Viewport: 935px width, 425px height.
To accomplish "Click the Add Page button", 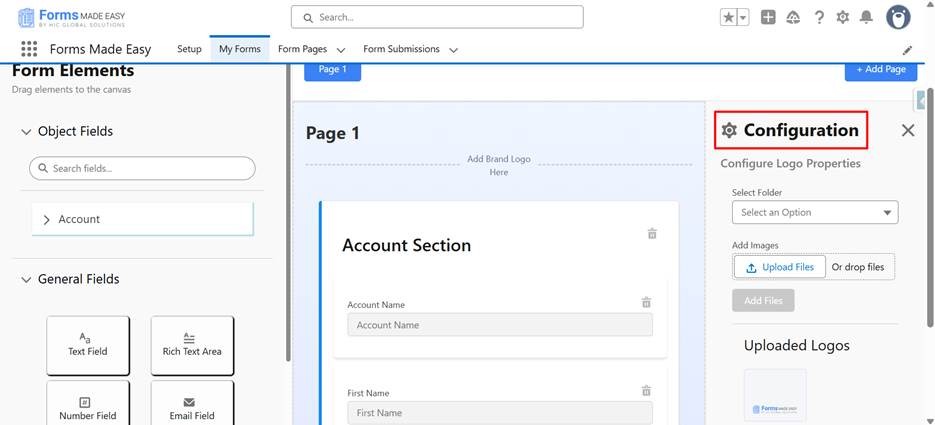I will [880, 69].
